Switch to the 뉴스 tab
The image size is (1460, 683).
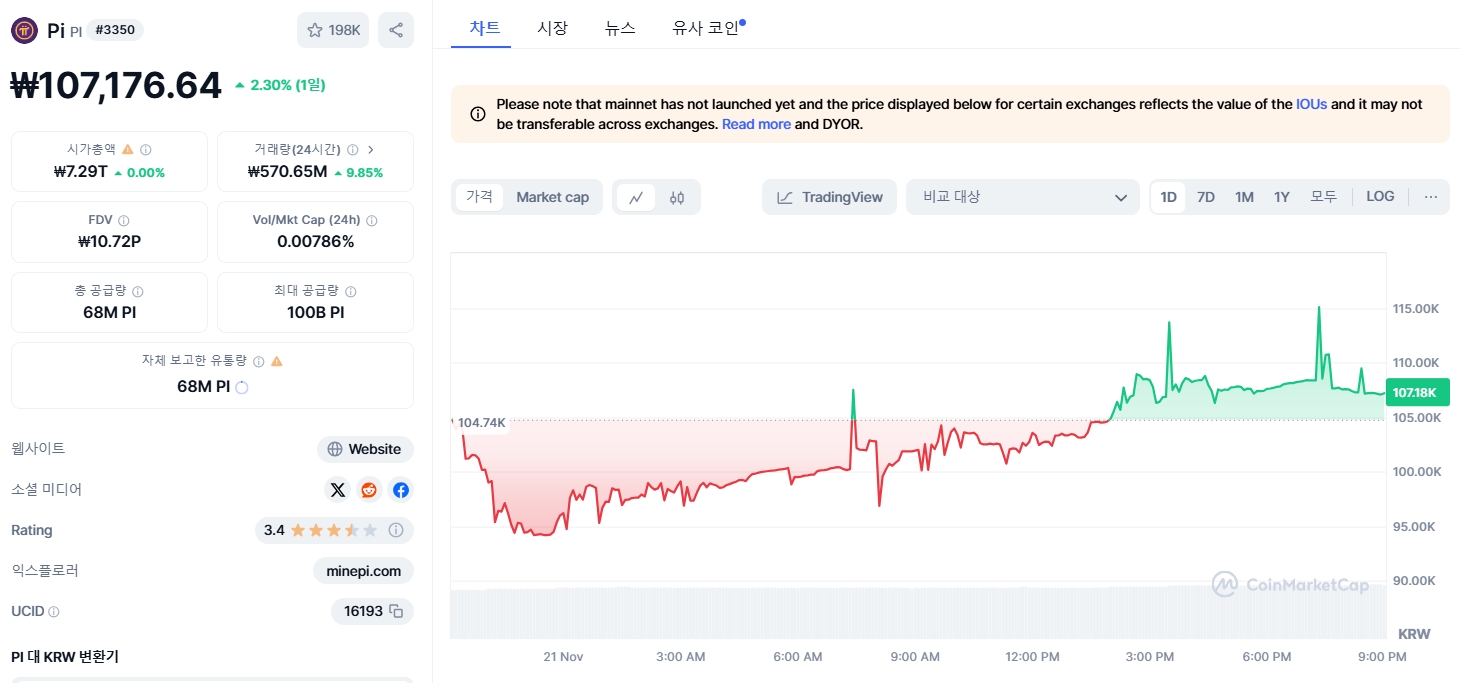[620, 28]
